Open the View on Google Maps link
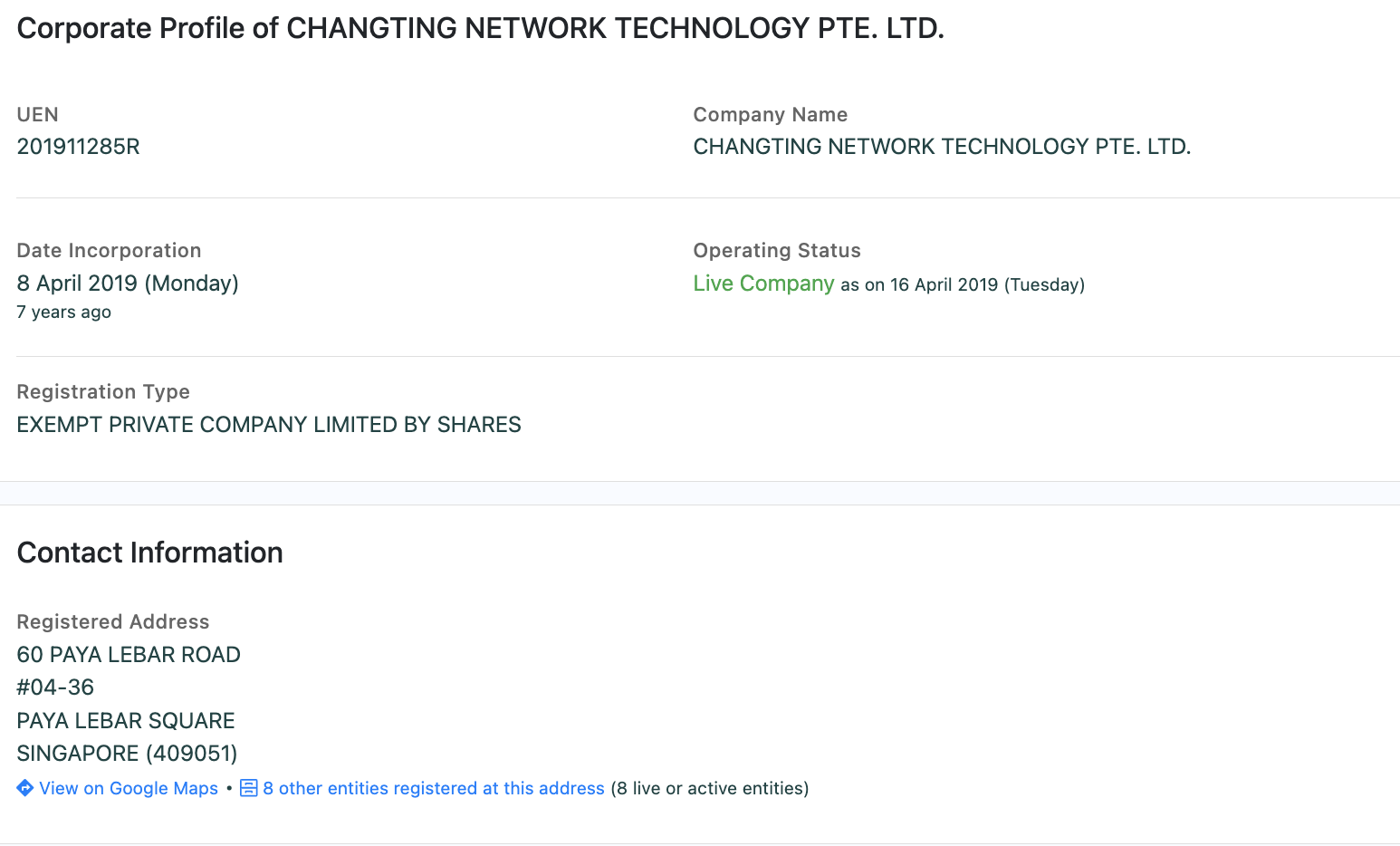The width and height of the screenshot is (1400, 846). click(129, 788)
